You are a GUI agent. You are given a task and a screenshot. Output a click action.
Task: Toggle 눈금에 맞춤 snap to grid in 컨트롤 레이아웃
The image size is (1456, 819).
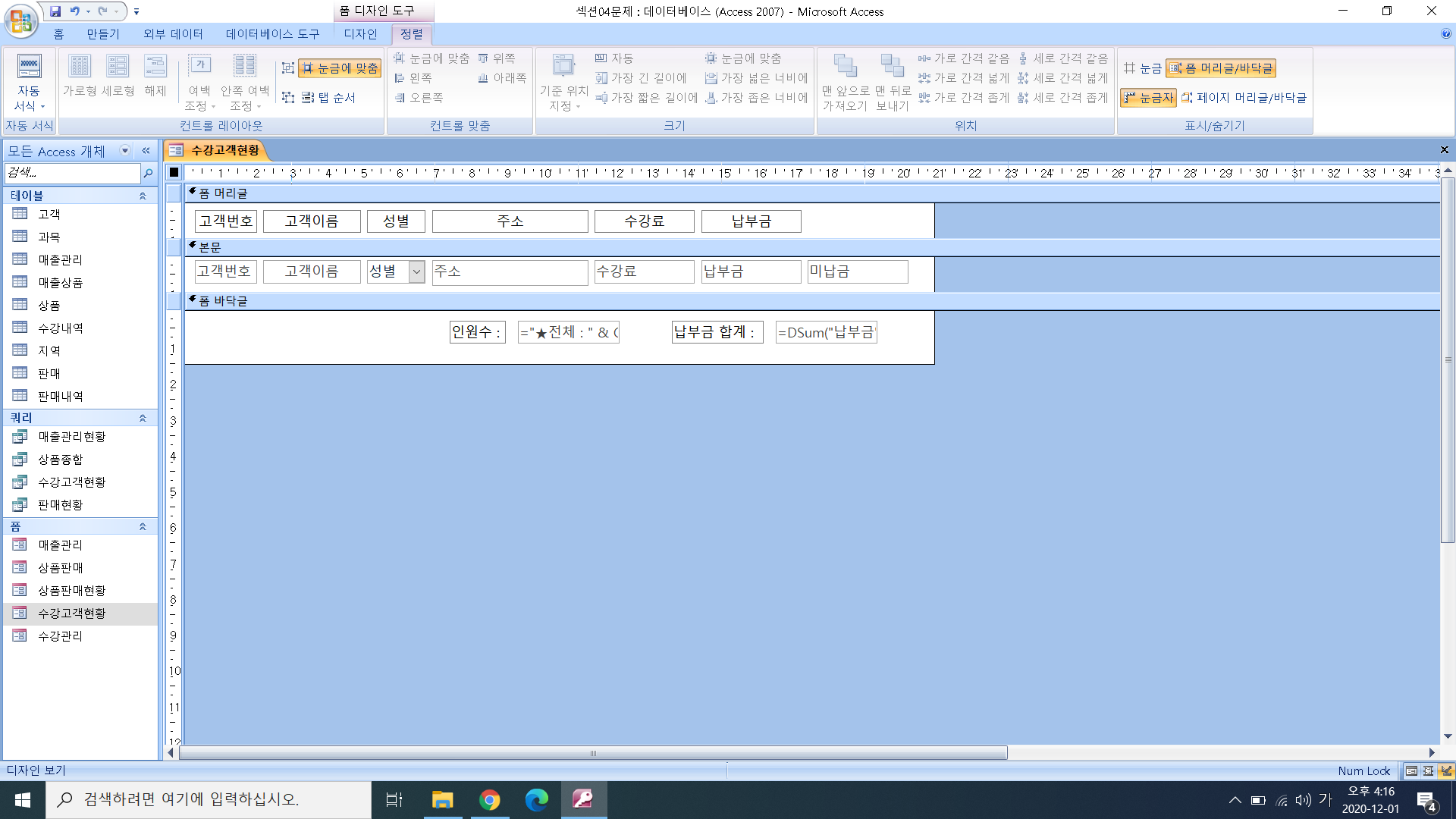(x=340, y=68)
